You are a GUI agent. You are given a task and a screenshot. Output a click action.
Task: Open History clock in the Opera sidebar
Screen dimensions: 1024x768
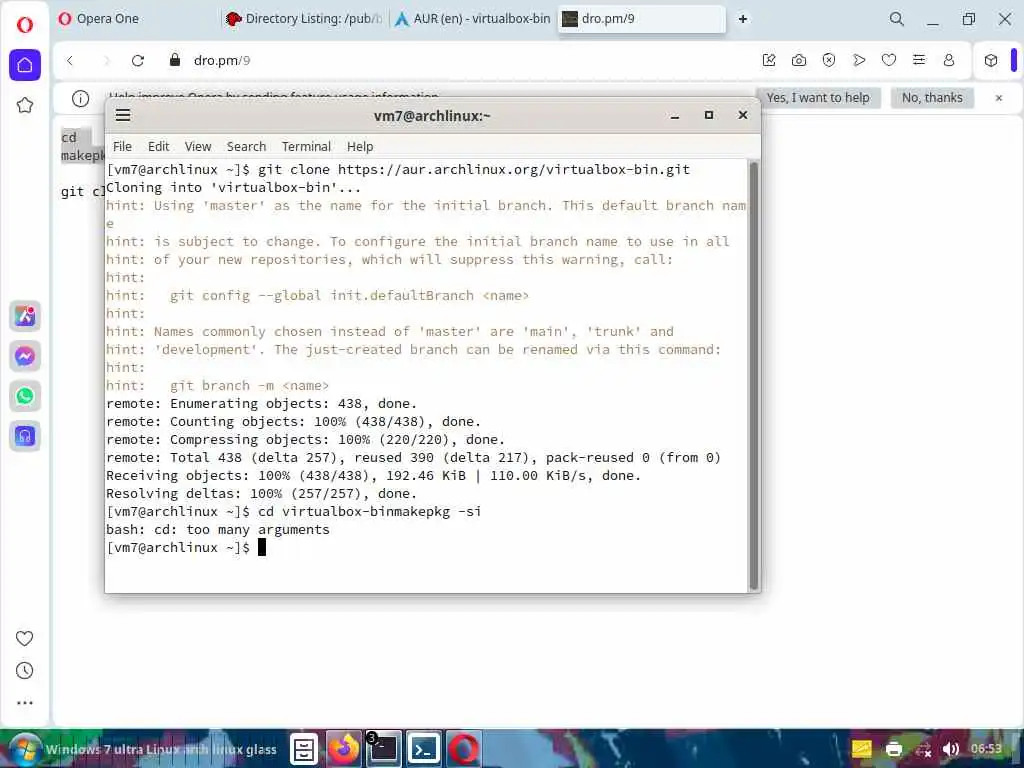click(24, 671)
